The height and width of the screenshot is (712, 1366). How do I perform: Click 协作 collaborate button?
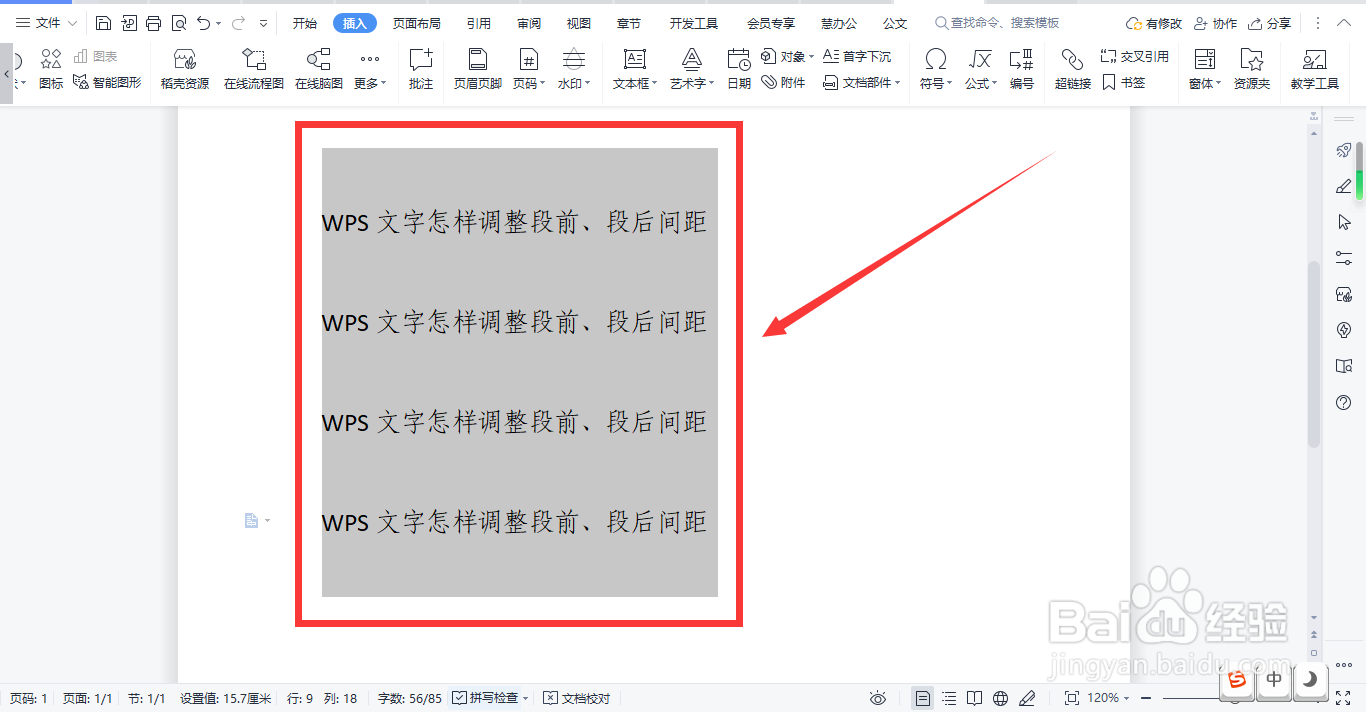pos(1215,23)
